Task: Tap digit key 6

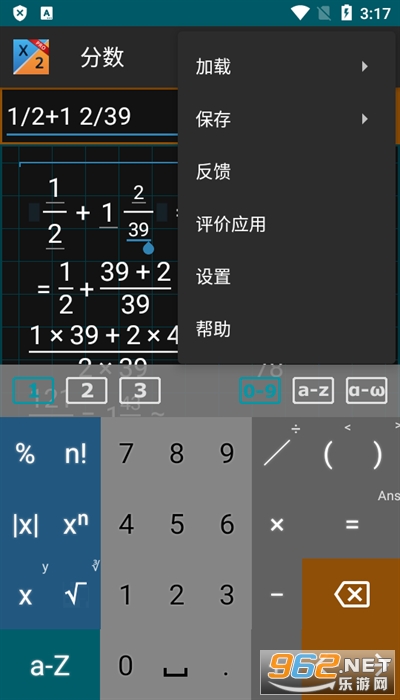Action: point(227,525)
